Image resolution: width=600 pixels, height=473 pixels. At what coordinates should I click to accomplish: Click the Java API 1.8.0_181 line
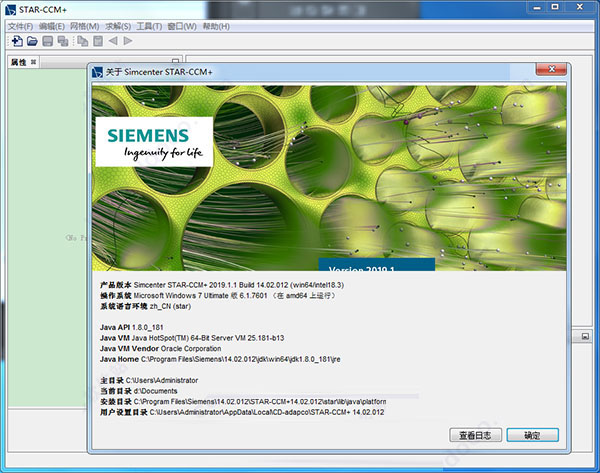click(x=132, y=328)
